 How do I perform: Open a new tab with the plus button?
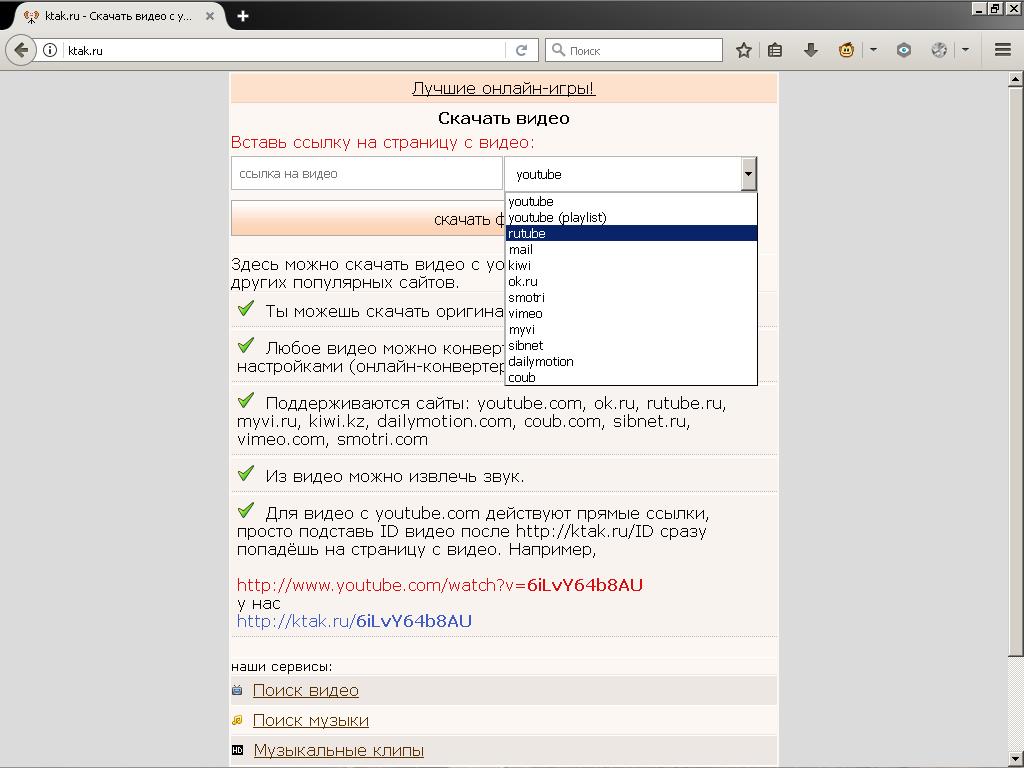point(243,16)
